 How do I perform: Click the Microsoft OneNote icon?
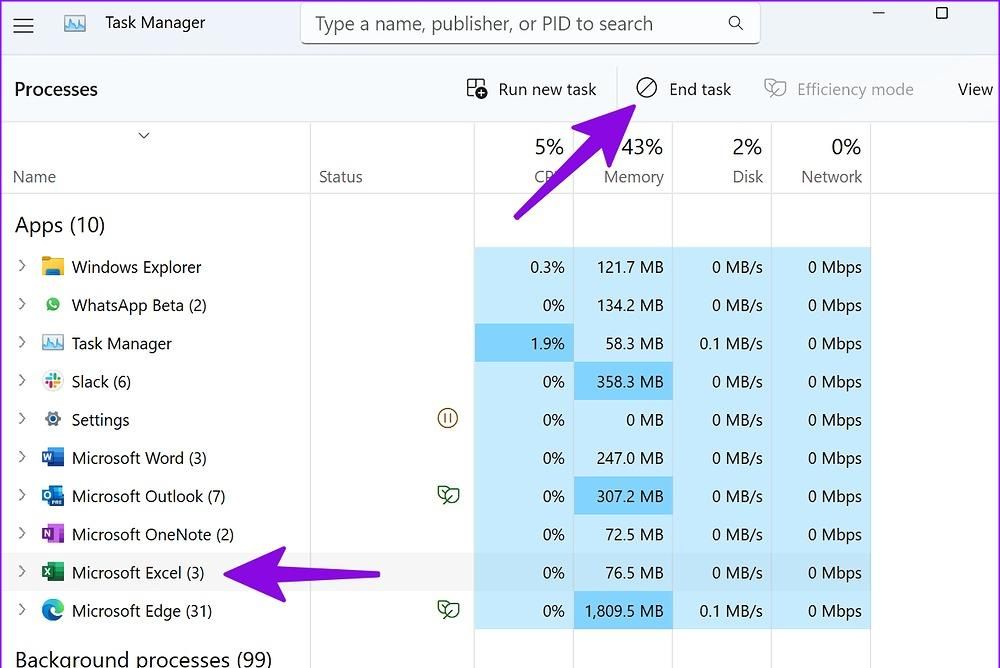(x=52, y=534)
